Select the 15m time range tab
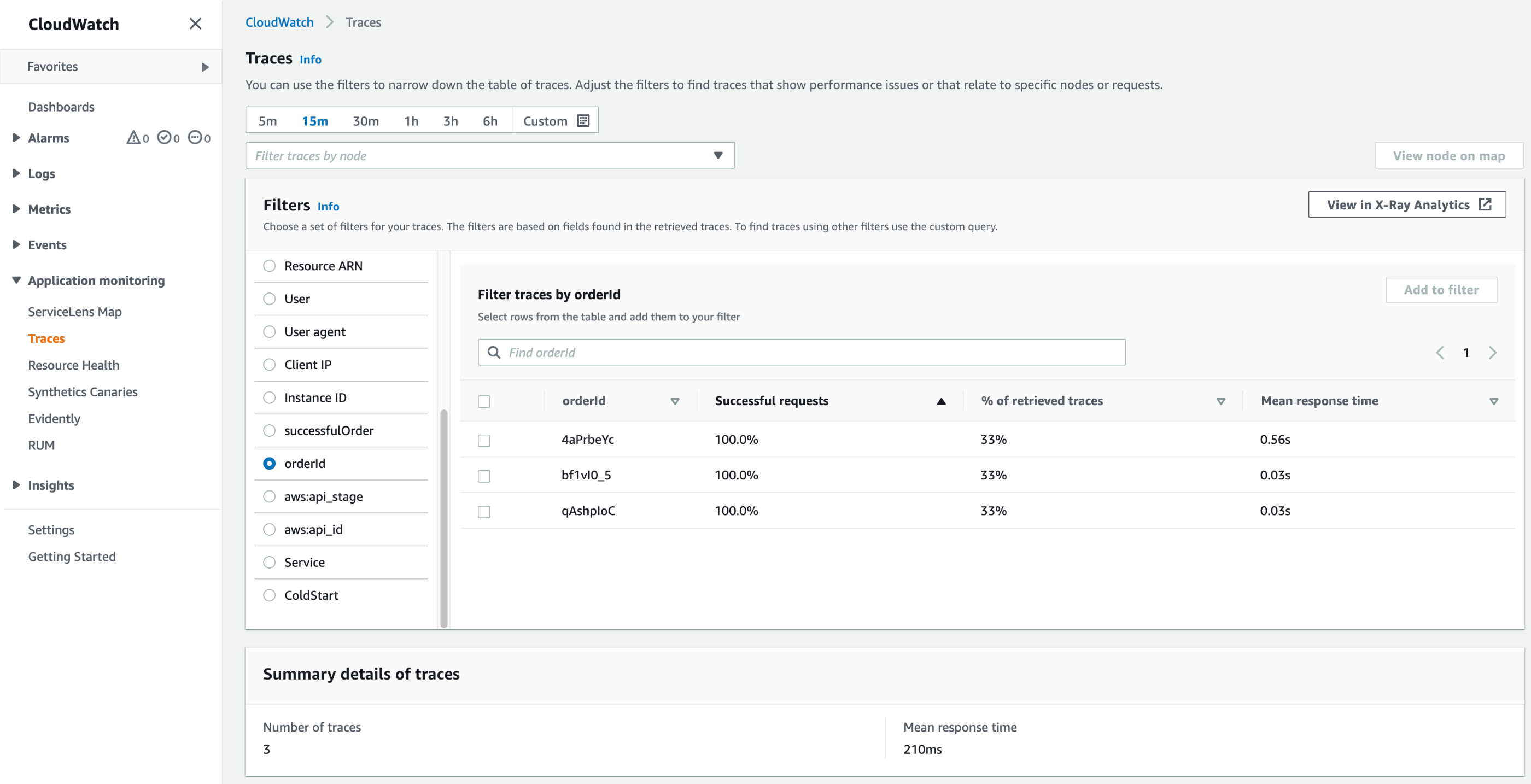Viewport: 1531px width, 784px height. [x=315, y=120]
